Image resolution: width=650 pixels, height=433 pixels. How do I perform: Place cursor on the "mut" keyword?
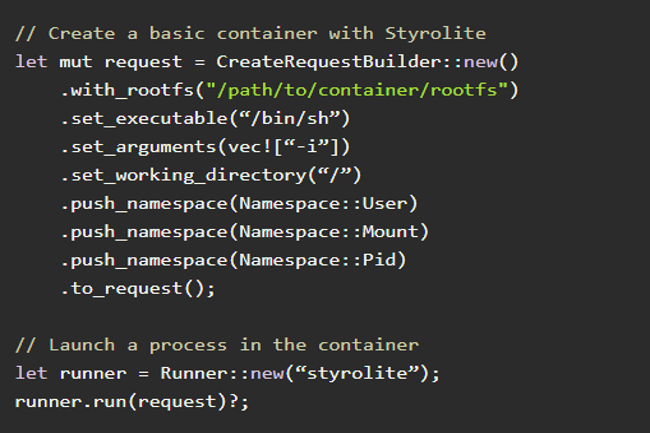76,61
